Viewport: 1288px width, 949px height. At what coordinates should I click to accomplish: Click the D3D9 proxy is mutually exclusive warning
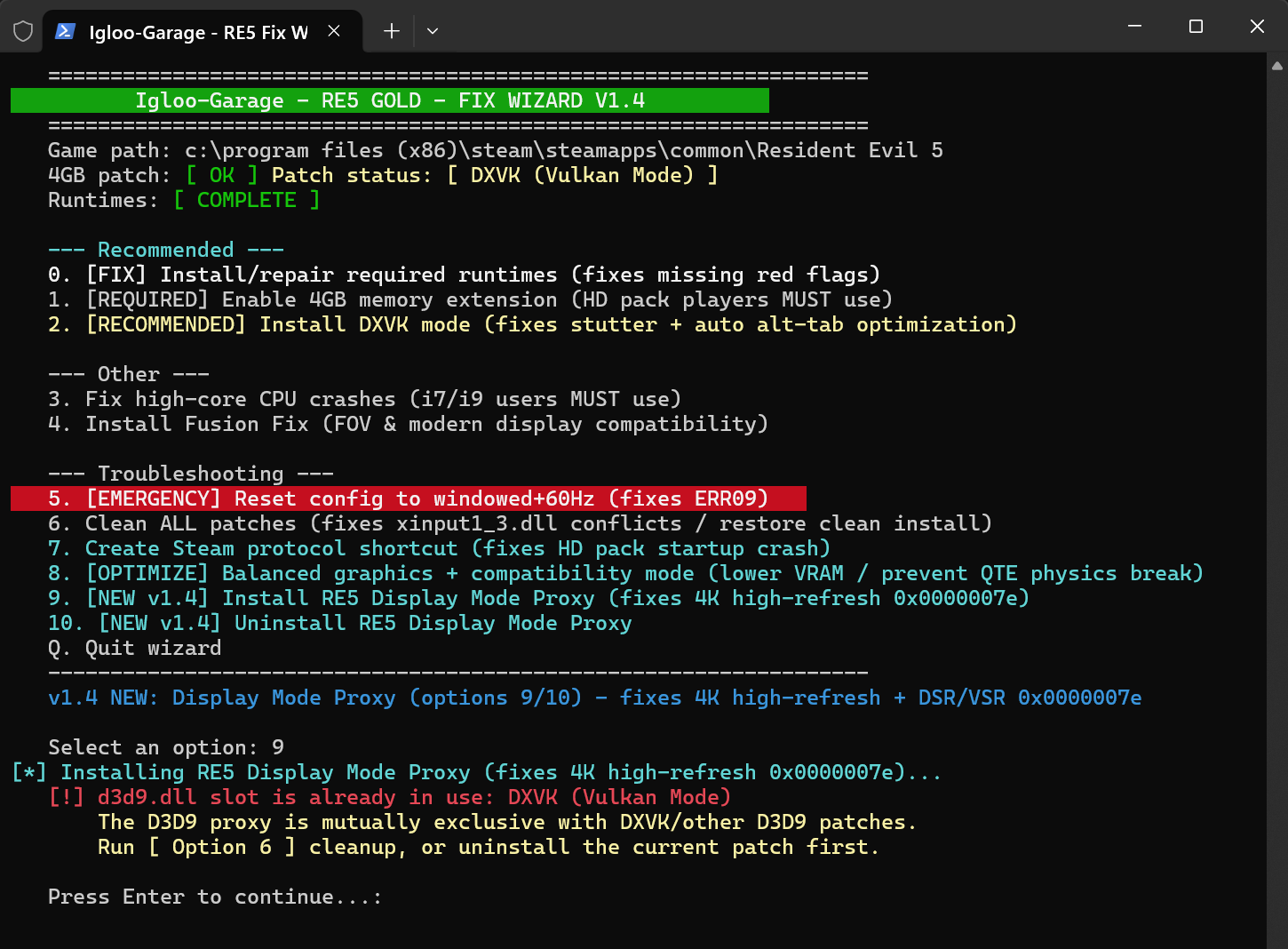click(506, 822)
